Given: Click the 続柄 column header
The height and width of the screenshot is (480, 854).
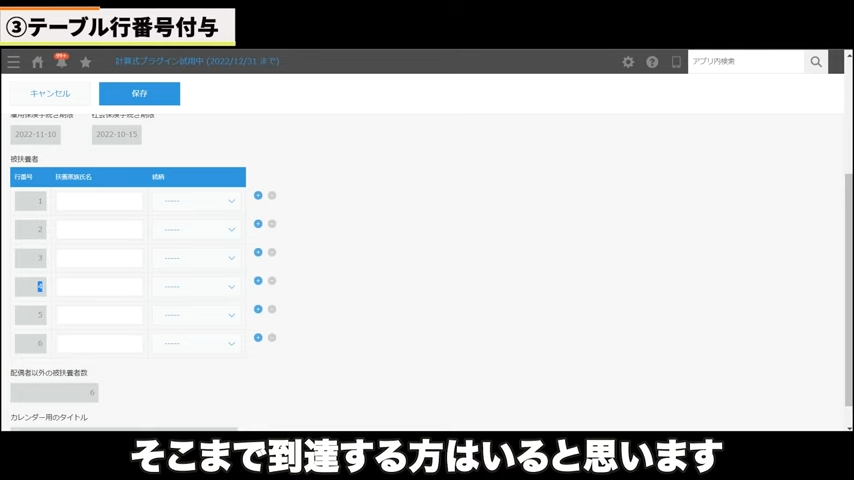Looking at the screenshot, I should pos(158,177).
